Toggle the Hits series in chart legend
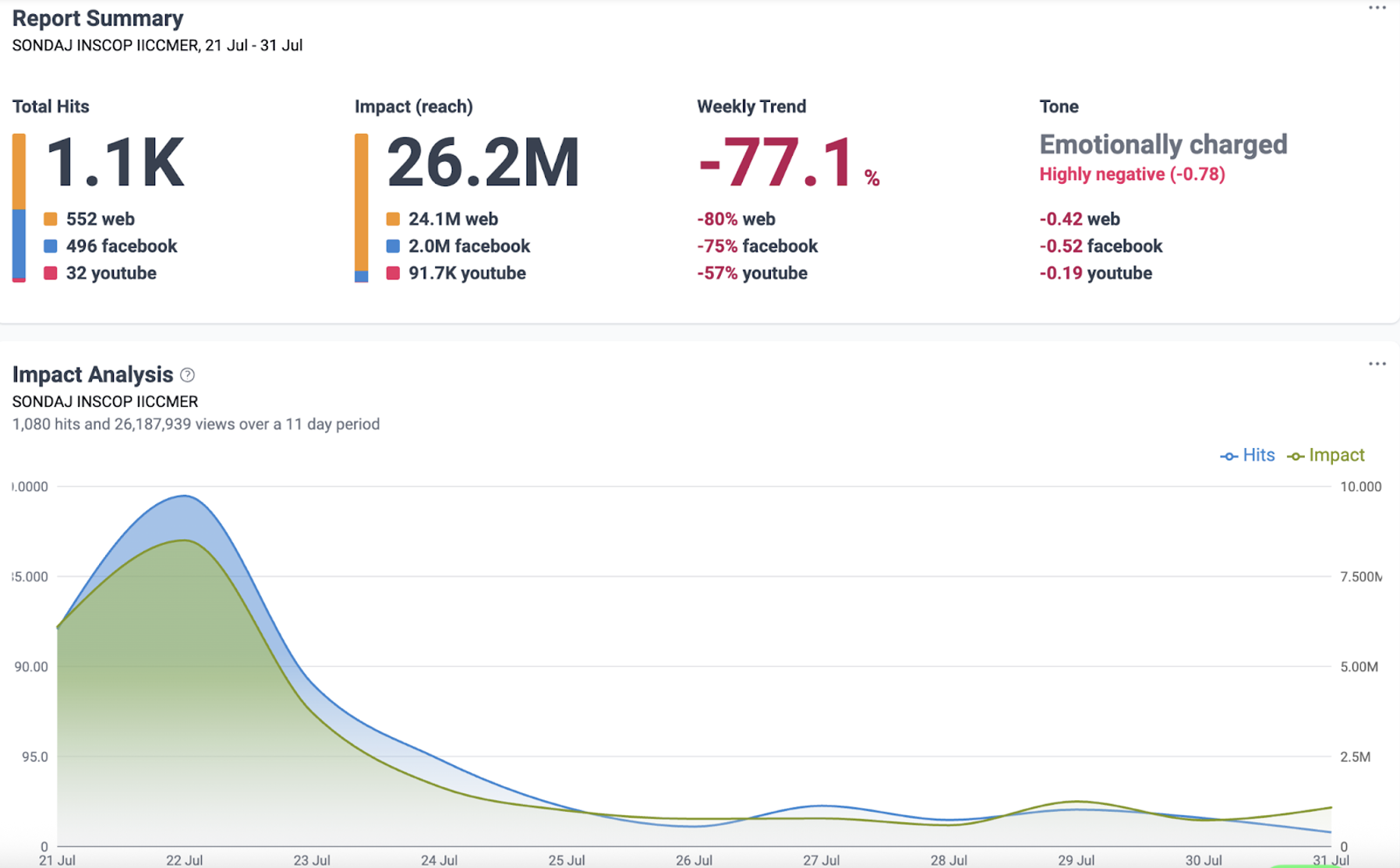This screenshot has width=1400, height=868. point(1247,455)
